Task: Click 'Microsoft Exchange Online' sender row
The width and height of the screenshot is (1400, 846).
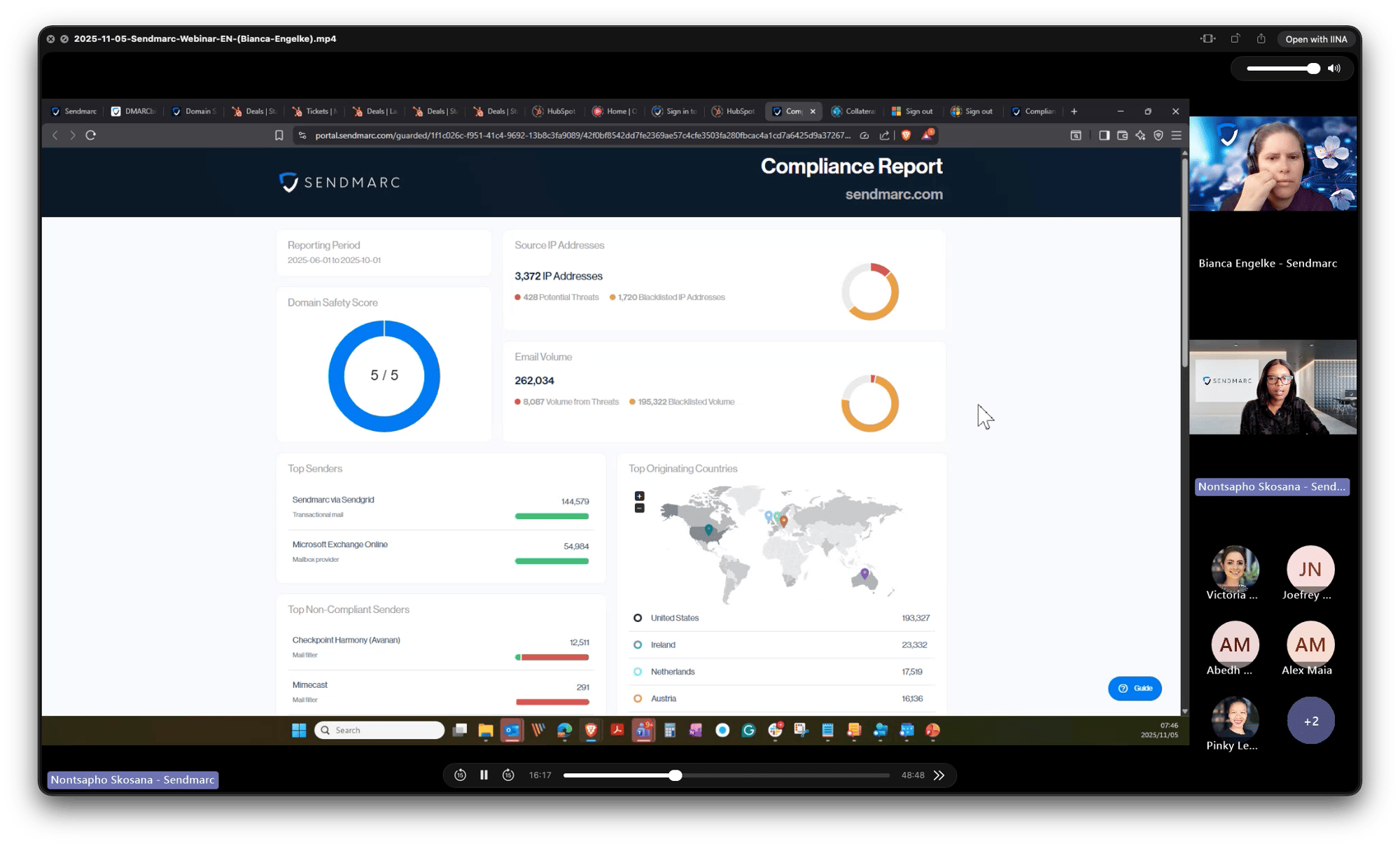Action: coord(440,552)
